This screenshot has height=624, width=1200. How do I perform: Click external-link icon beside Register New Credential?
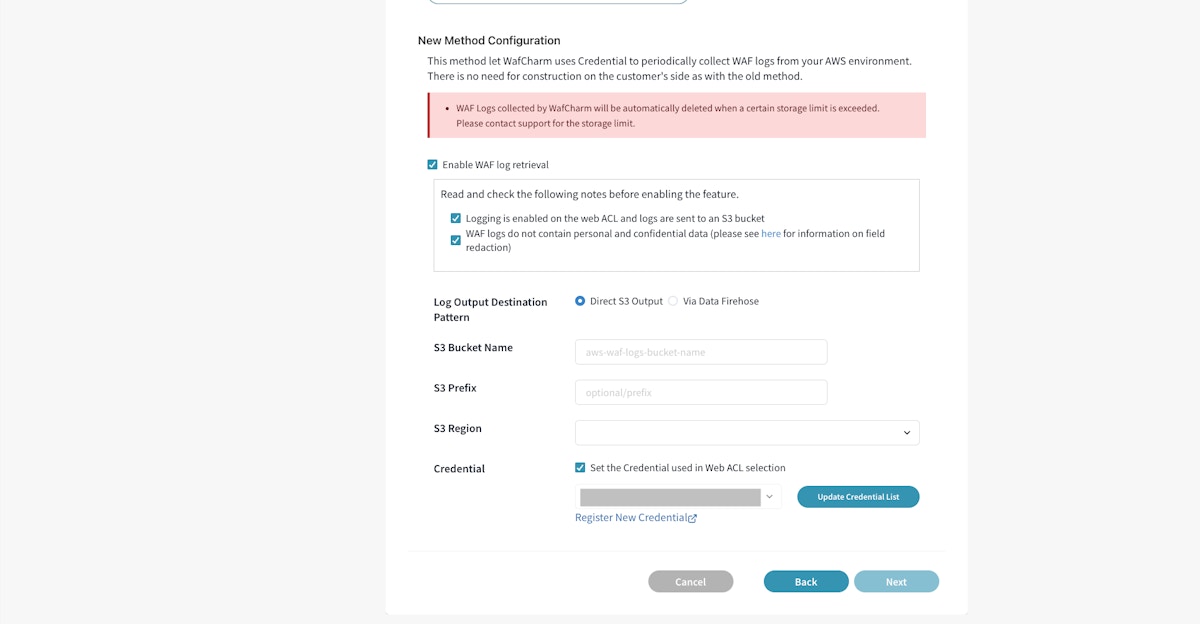(x=693, y=518)
